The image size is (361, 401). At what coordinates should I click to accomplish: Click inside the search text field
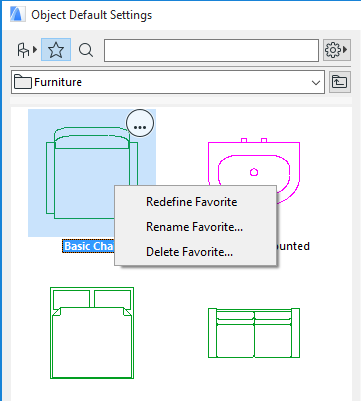211,50
